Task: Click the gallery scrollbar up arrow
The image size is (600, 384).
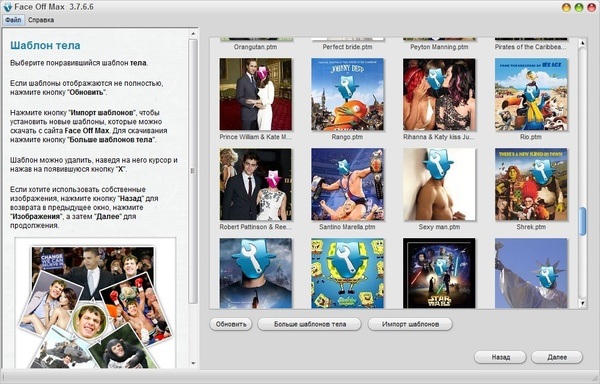Action: [x=582, y=43]
